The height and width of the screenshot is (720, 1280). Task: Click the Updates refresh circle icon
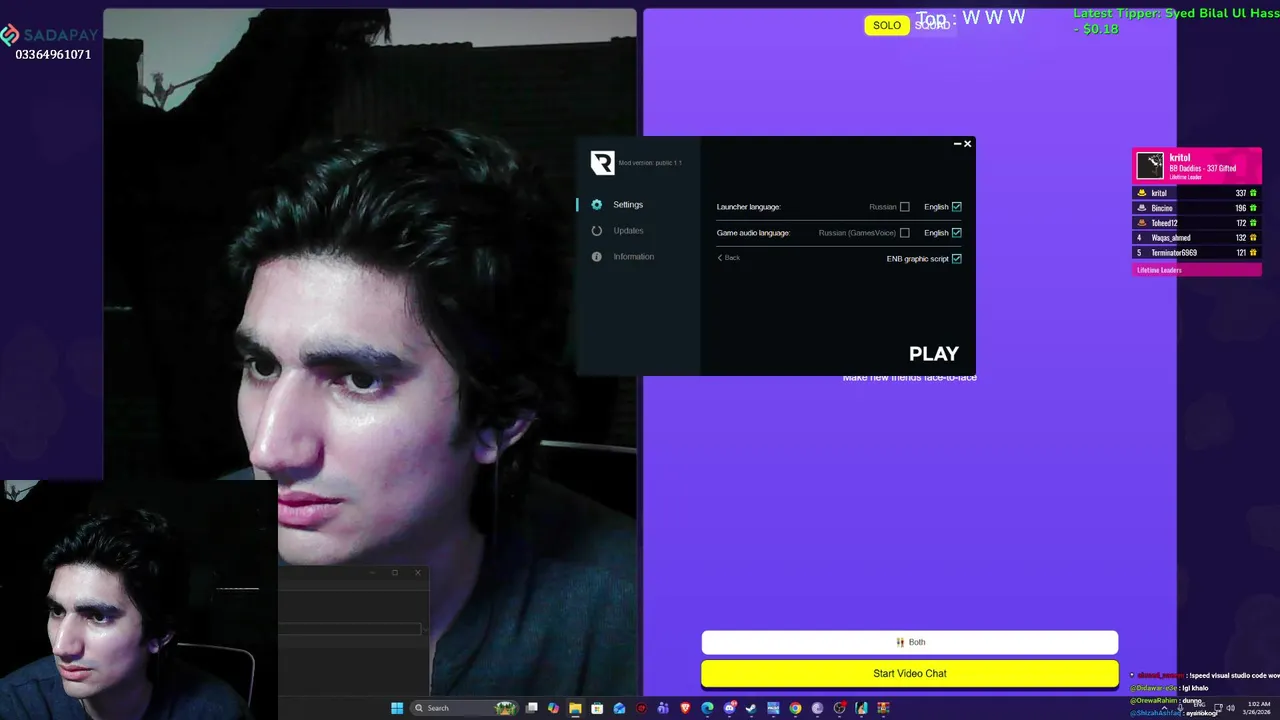click(x=597, y=230)
